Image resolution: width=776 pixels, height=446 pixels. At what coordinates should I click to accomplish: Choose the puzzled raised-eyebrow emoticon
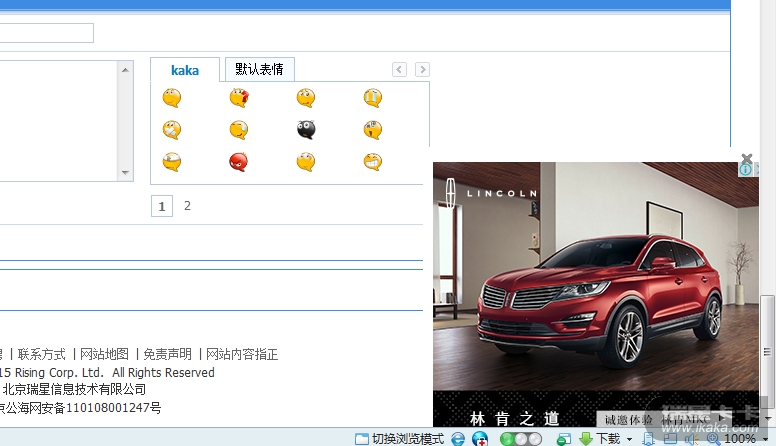(306, 98)
